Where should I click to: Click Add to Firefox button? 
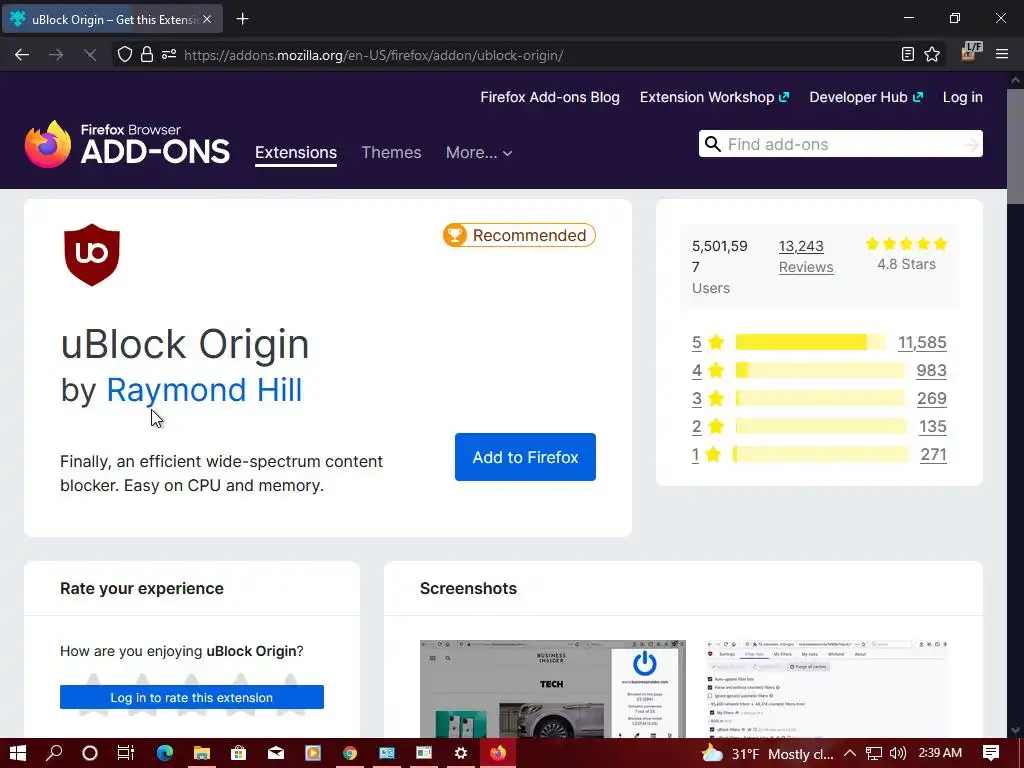pos(525,457)
